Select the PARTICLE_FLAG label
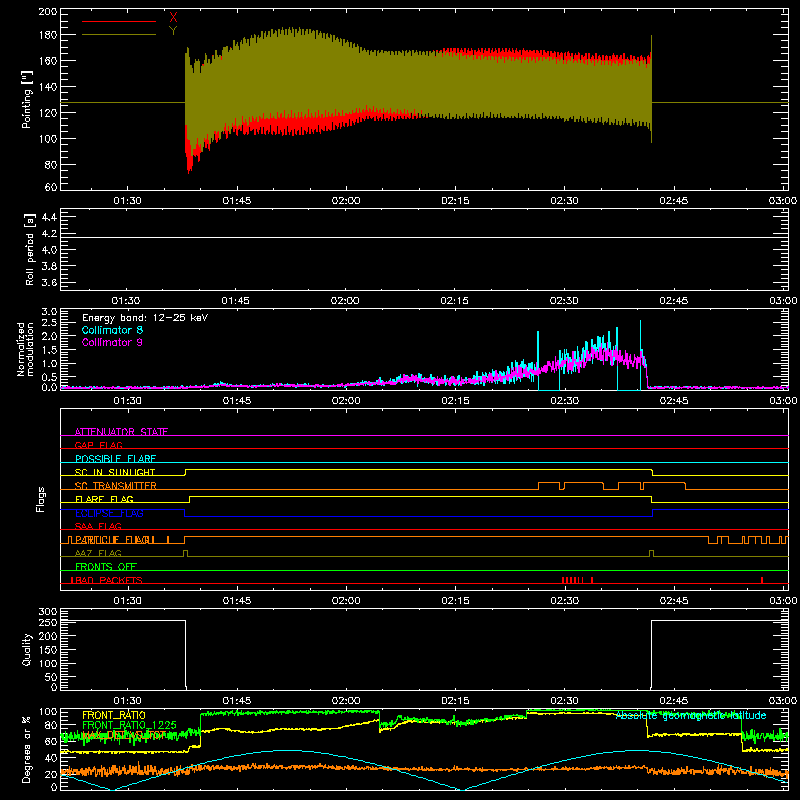Image resolution: width=800 pixels, height=800 pixels. [112, 540]
